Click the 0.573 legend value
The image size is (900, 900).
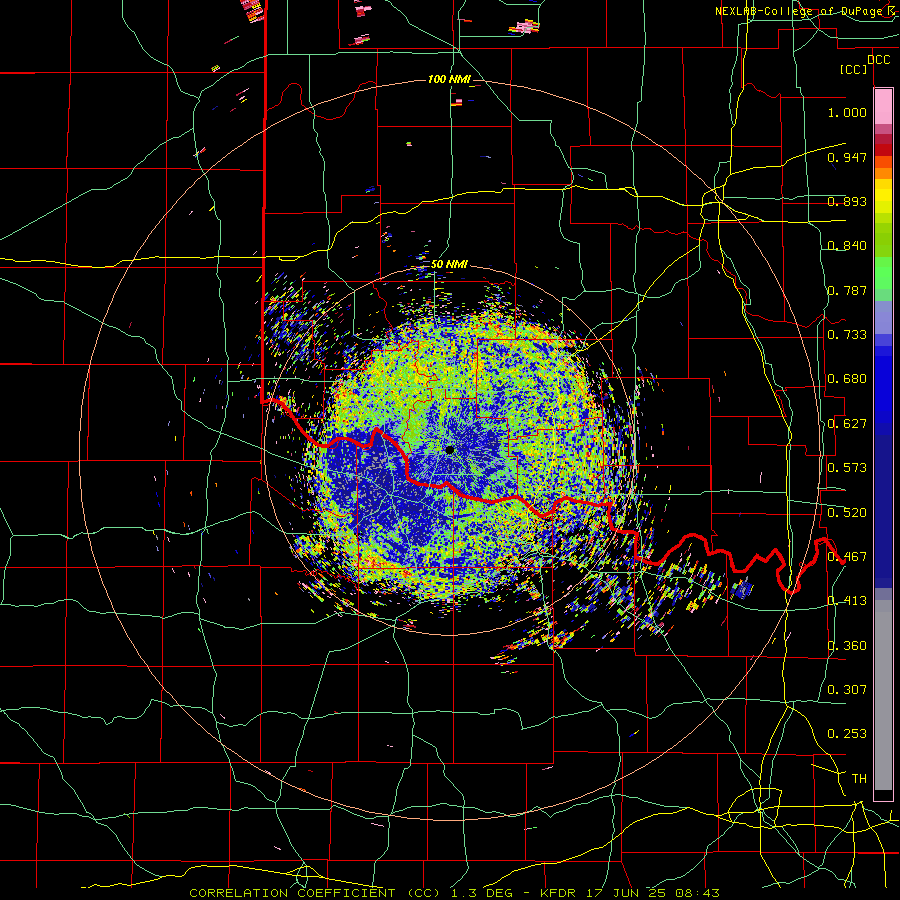pyautogui.click(x=847, y=468)
